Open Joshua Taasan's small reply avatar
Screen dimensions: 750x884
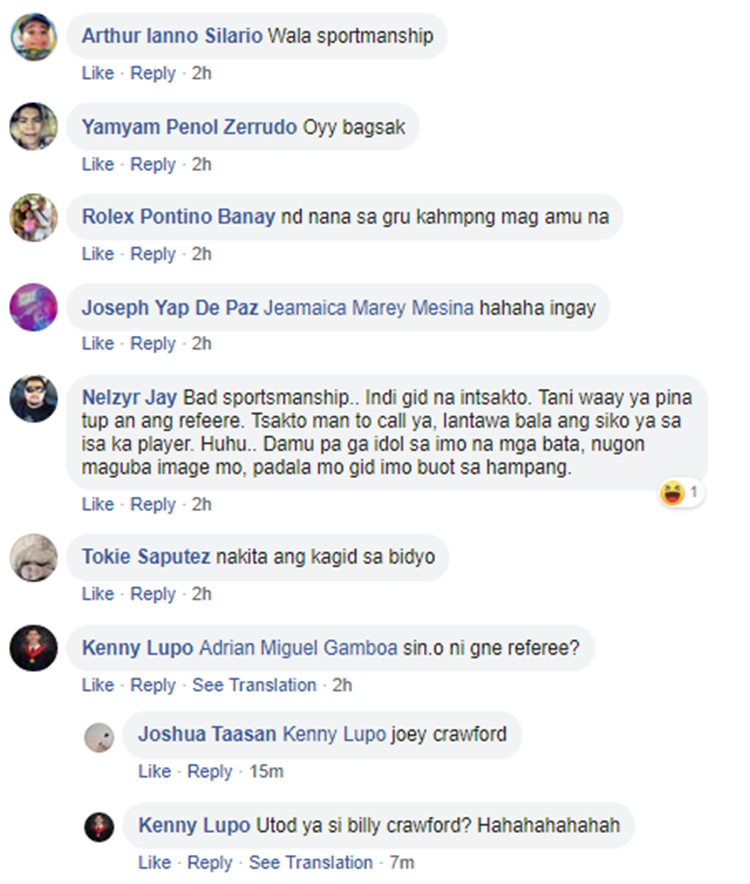click(x=99, y=737)
